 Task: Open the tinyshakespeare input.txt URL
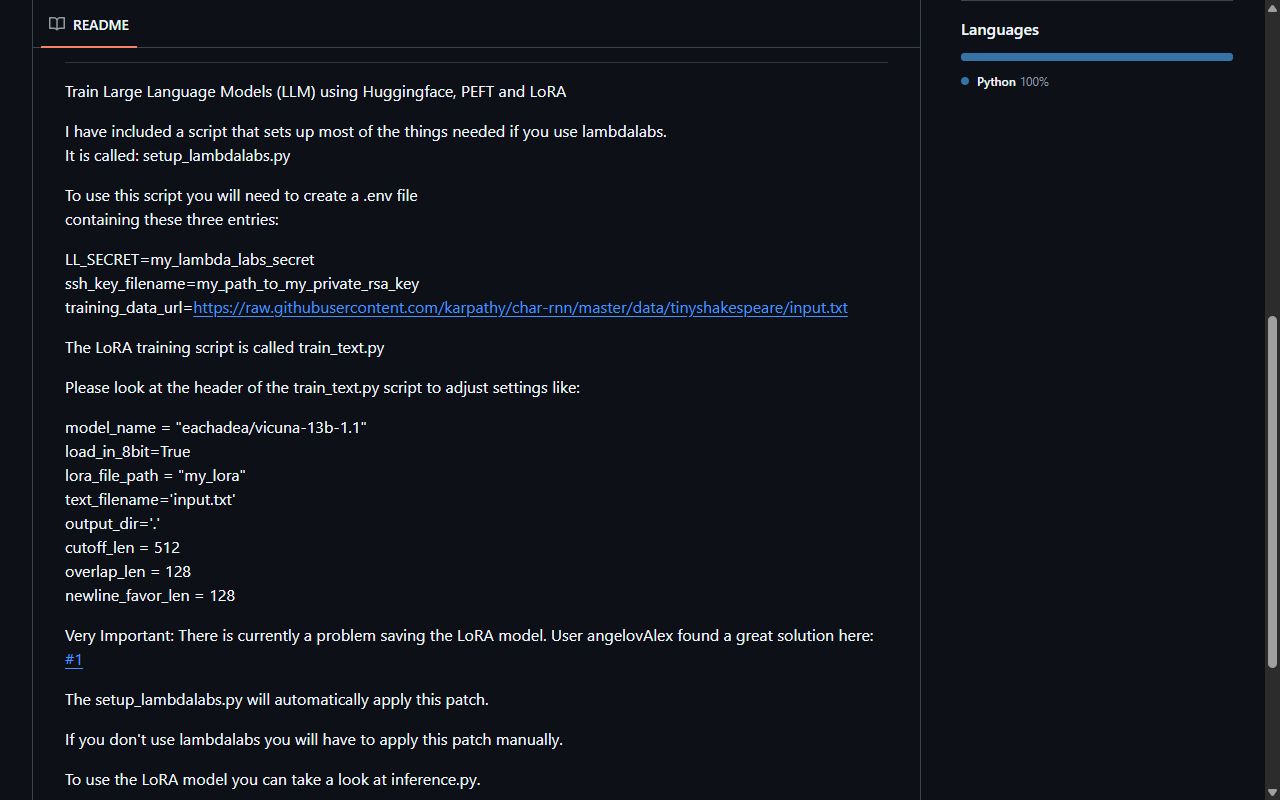pos(520,307)
